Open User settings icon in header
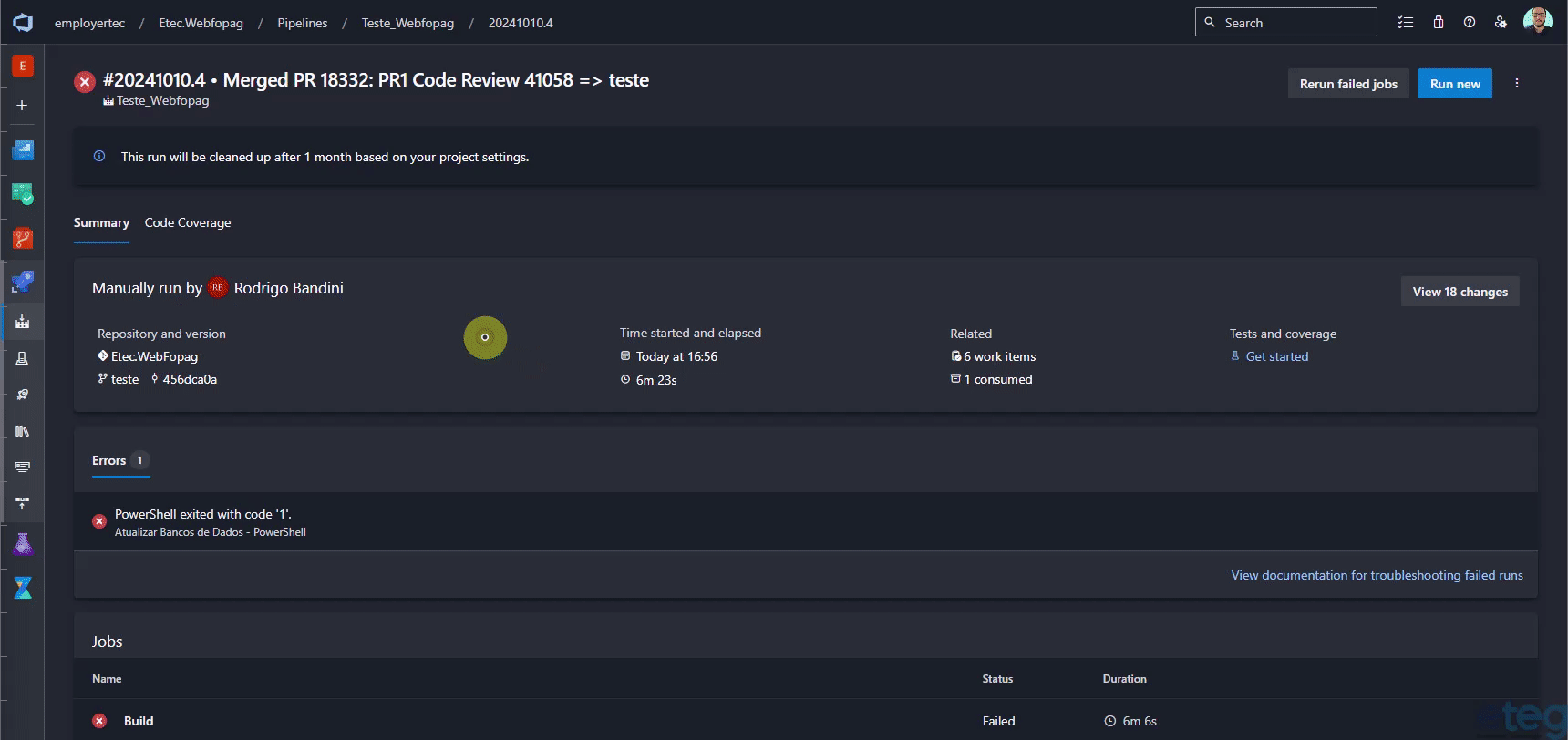Screen dimensions: 1568x740 coord(1501,23)
